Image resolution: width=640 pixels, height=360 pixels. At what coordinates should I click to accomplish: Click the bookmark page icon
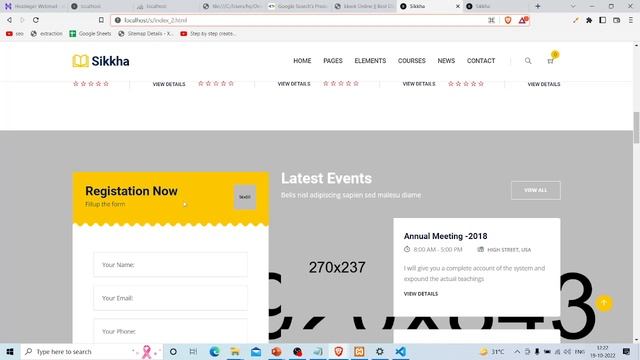click(101, 20)
